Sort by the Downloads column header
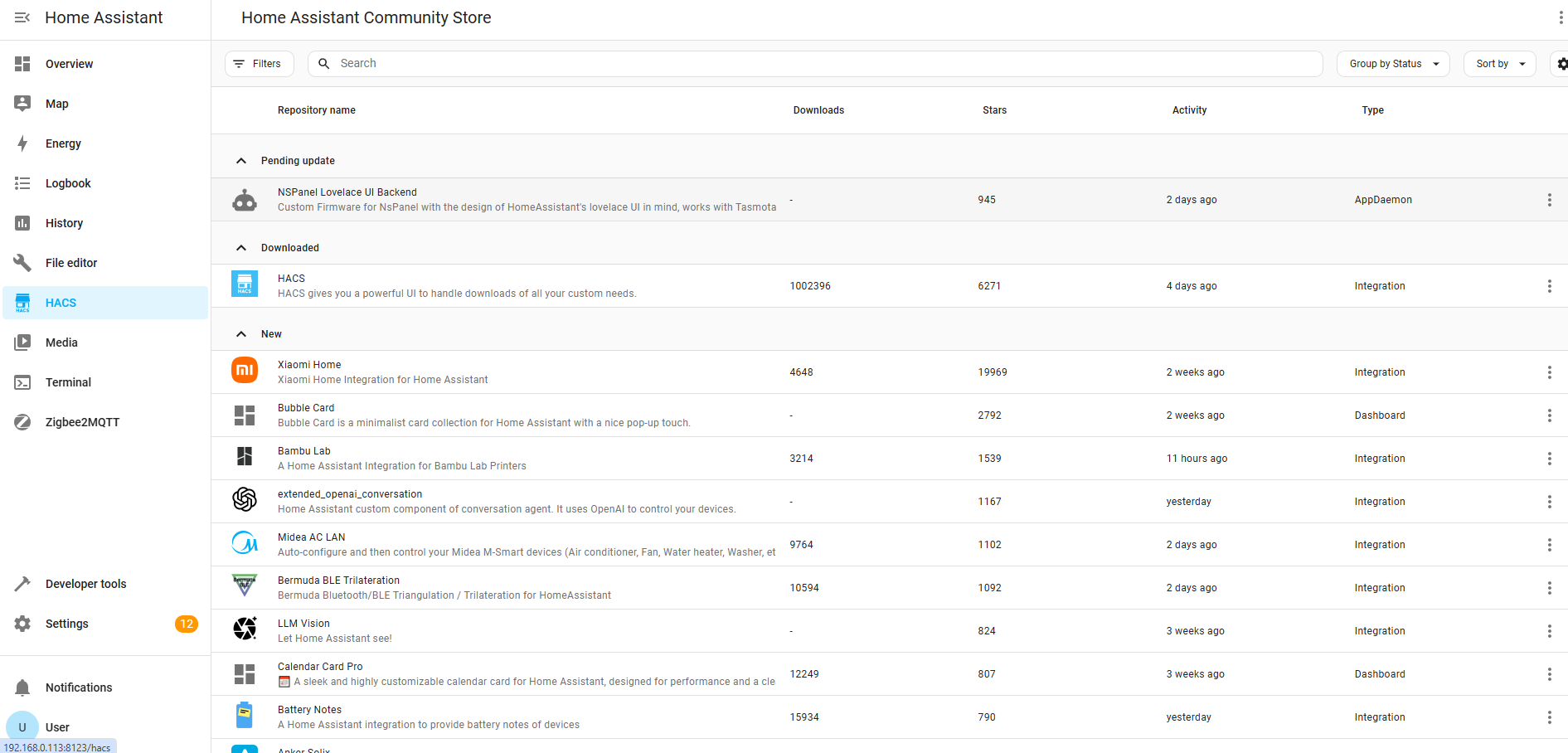The image size is (1568, 753). (x=818, y=110)
